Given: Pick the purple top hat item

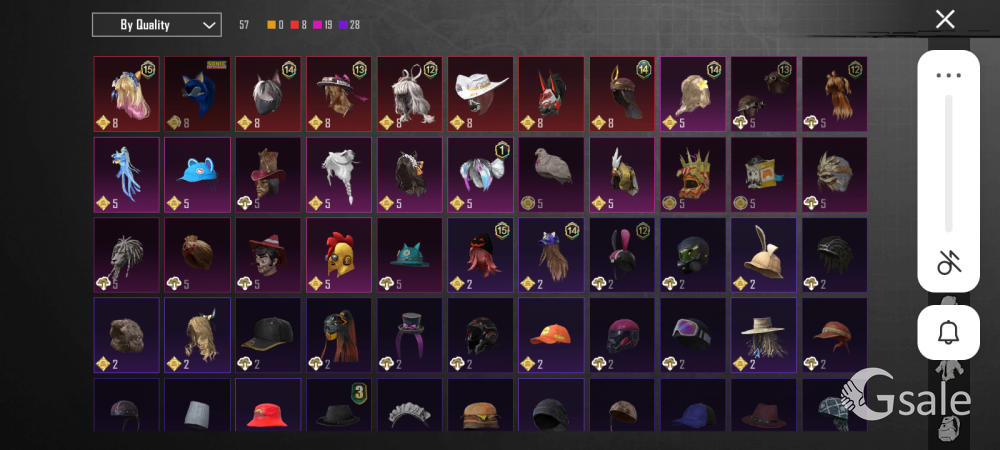Looking at the screenshot, I should [409, 335].
